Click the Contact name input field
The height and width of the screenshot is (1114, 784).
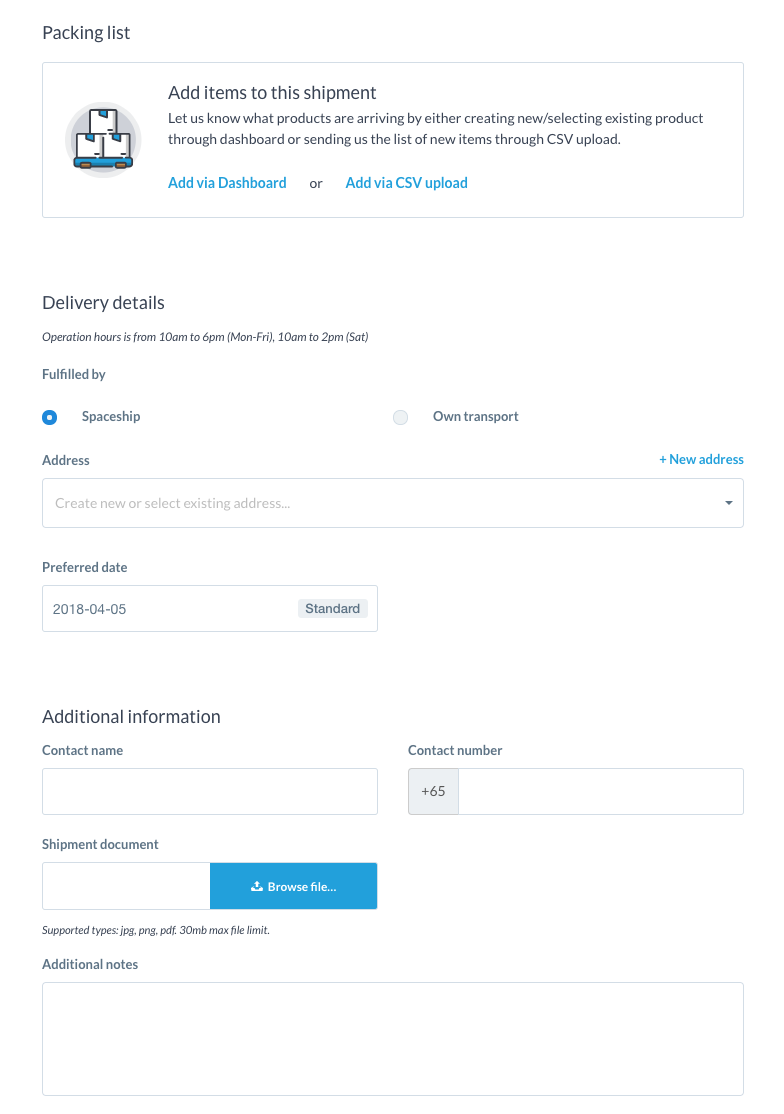pos(210,791)
